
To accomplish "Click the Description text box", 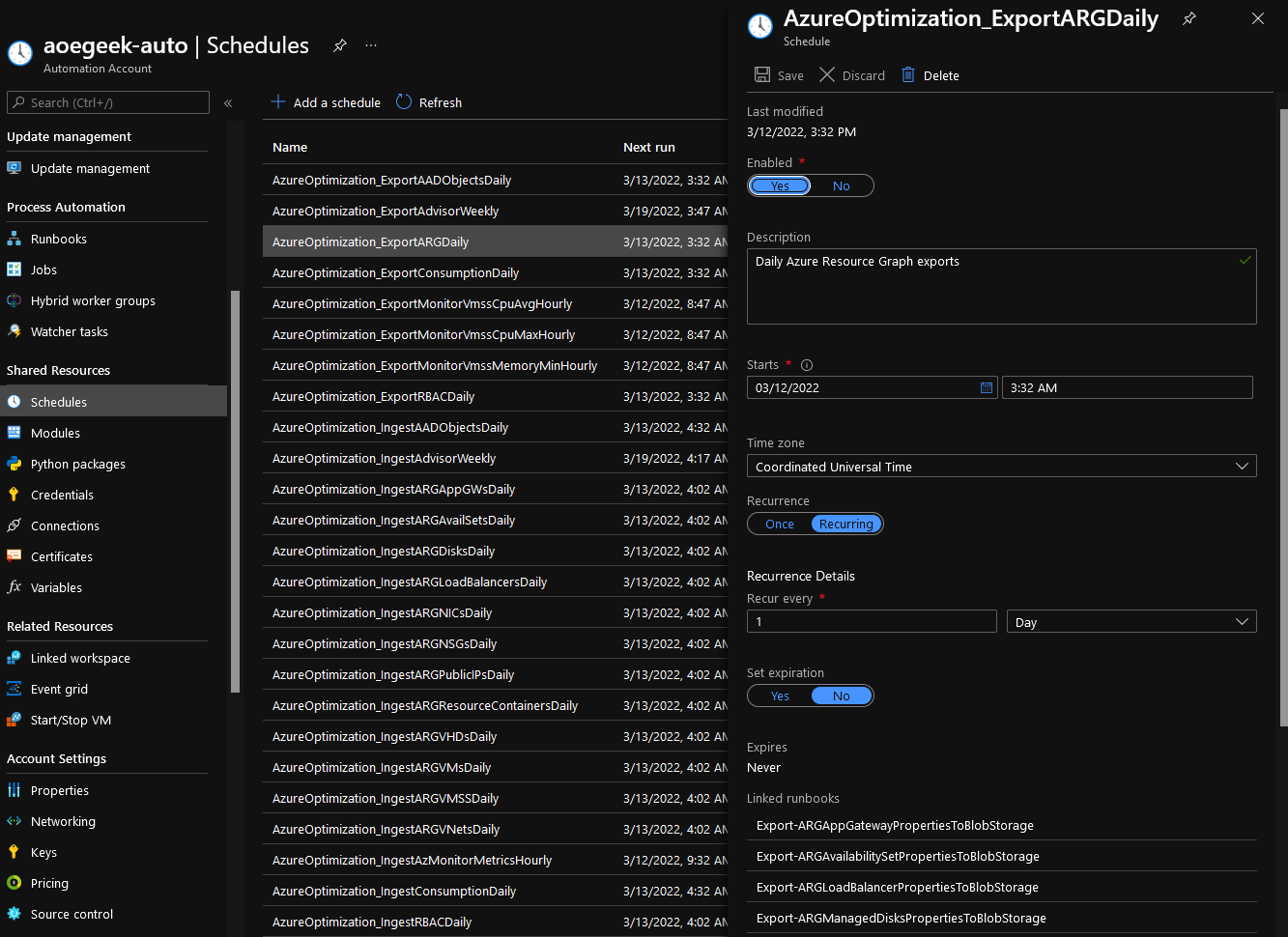I will (x=1002, y=286).
